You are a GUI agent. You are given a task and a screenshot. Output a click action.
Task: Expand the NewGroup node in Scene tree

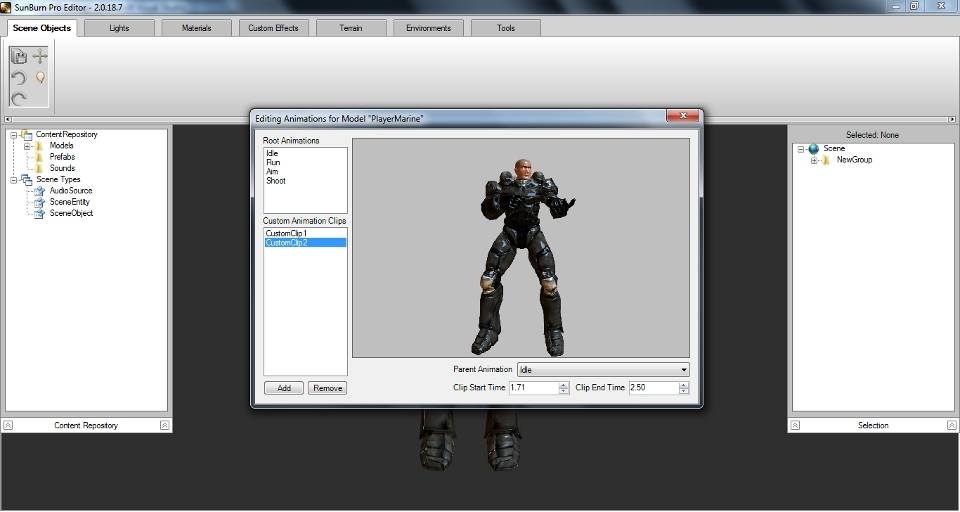pyautogui.click(x=814, y=160)
